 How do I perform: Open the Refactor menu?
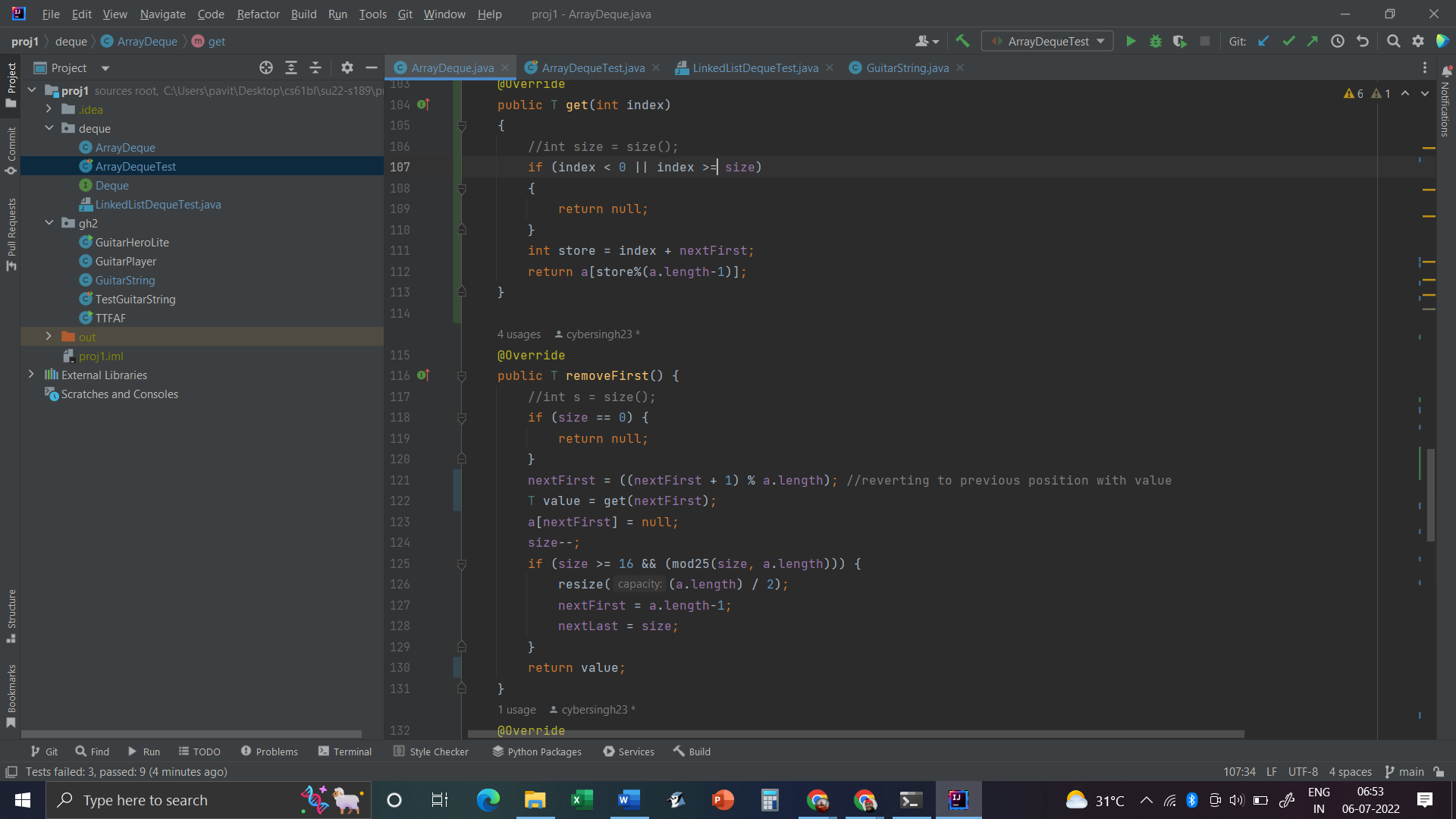[258, 14]
